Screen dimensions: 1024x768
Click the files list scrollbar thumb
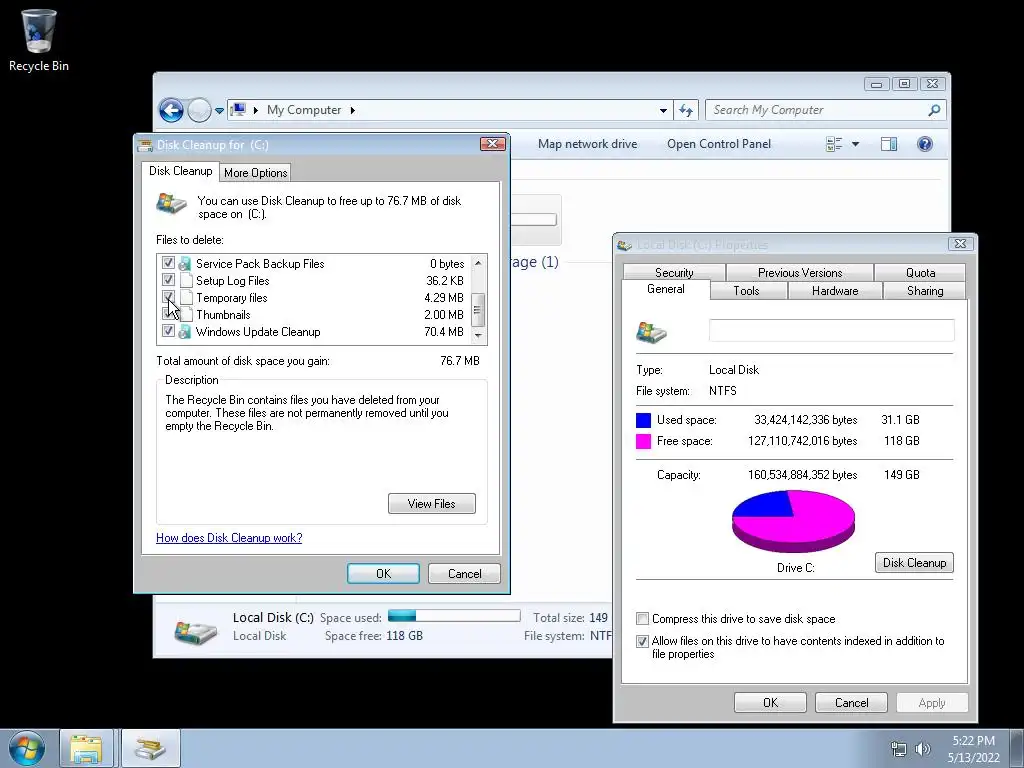coord(478,309)
